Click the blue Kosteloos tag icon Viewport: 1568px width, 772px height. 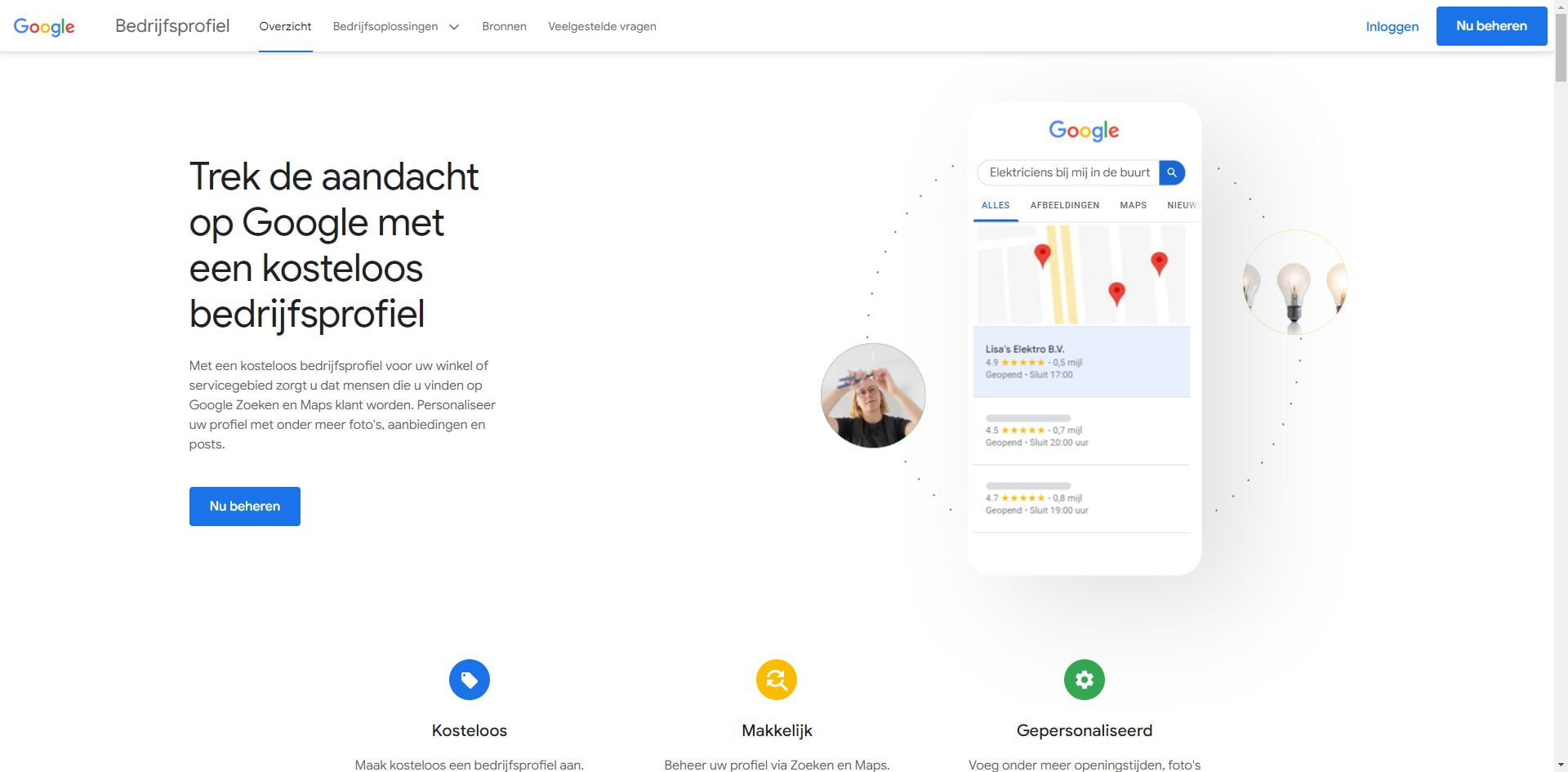tap(470, 680)
